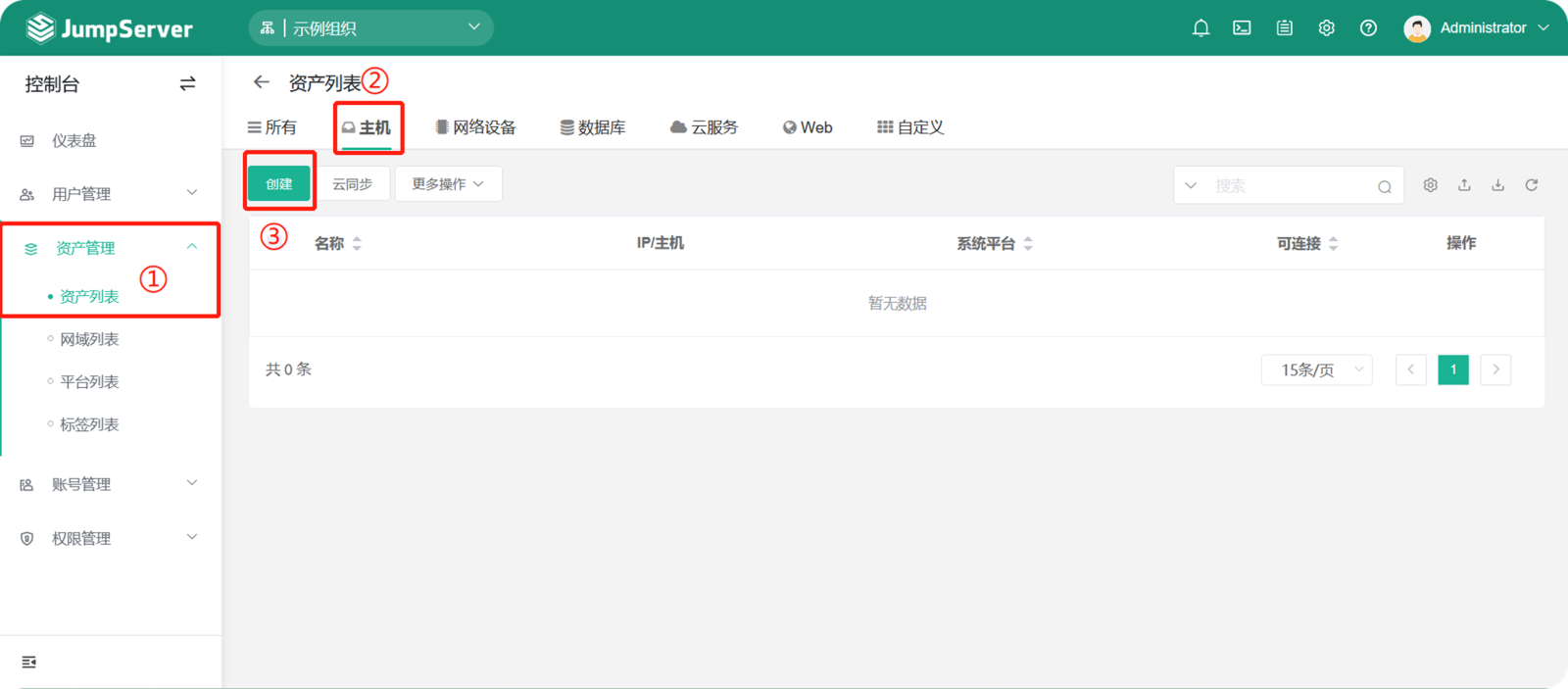Open 更多操作 dropdown
The image size is (1568, 689).
449,184
